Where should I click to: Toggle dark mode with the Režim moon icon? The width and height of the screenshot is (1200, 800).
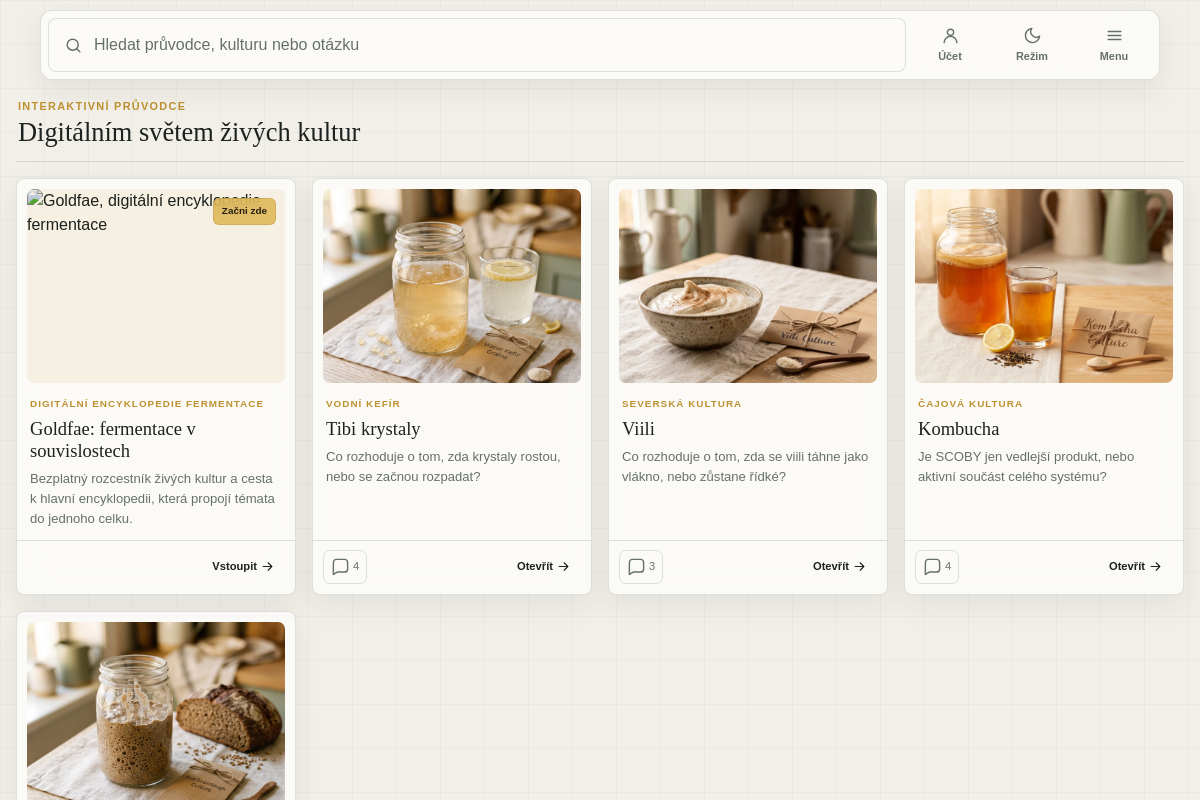click(1032, 45)
